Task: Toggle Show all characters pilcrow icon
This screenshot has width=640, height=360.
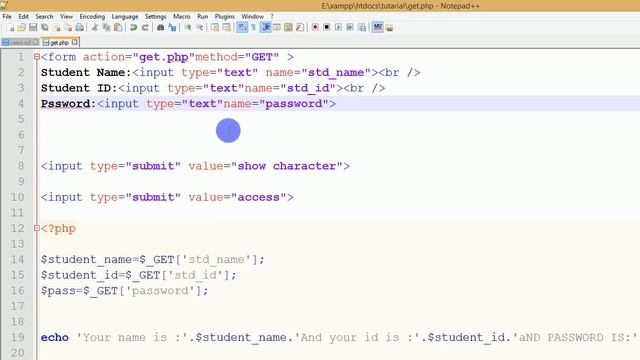Action: pos(253,27)
